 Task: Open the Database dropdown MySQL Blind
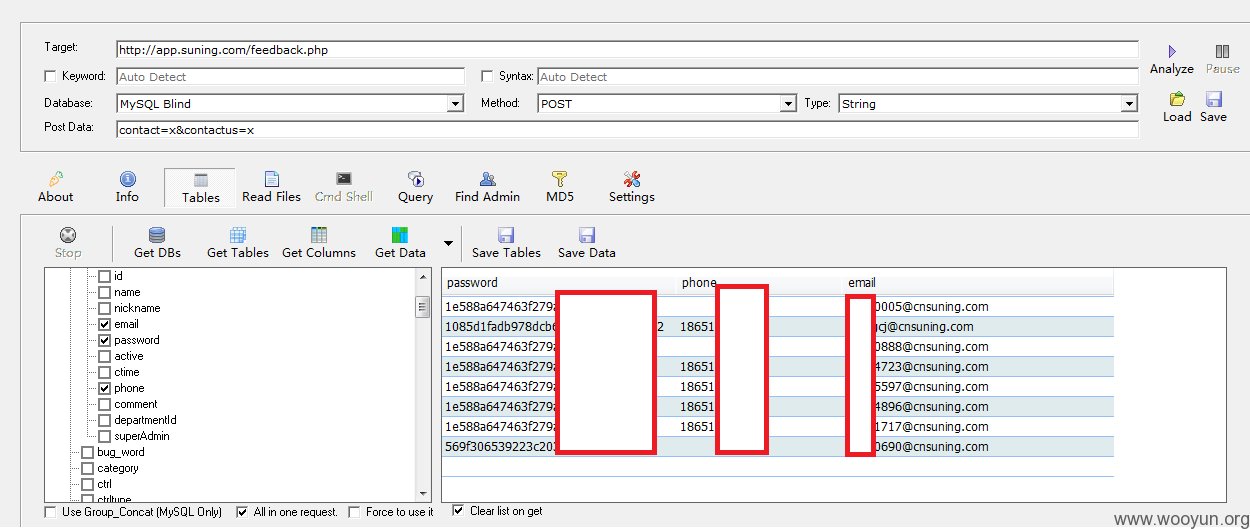[x=290, y=103]
